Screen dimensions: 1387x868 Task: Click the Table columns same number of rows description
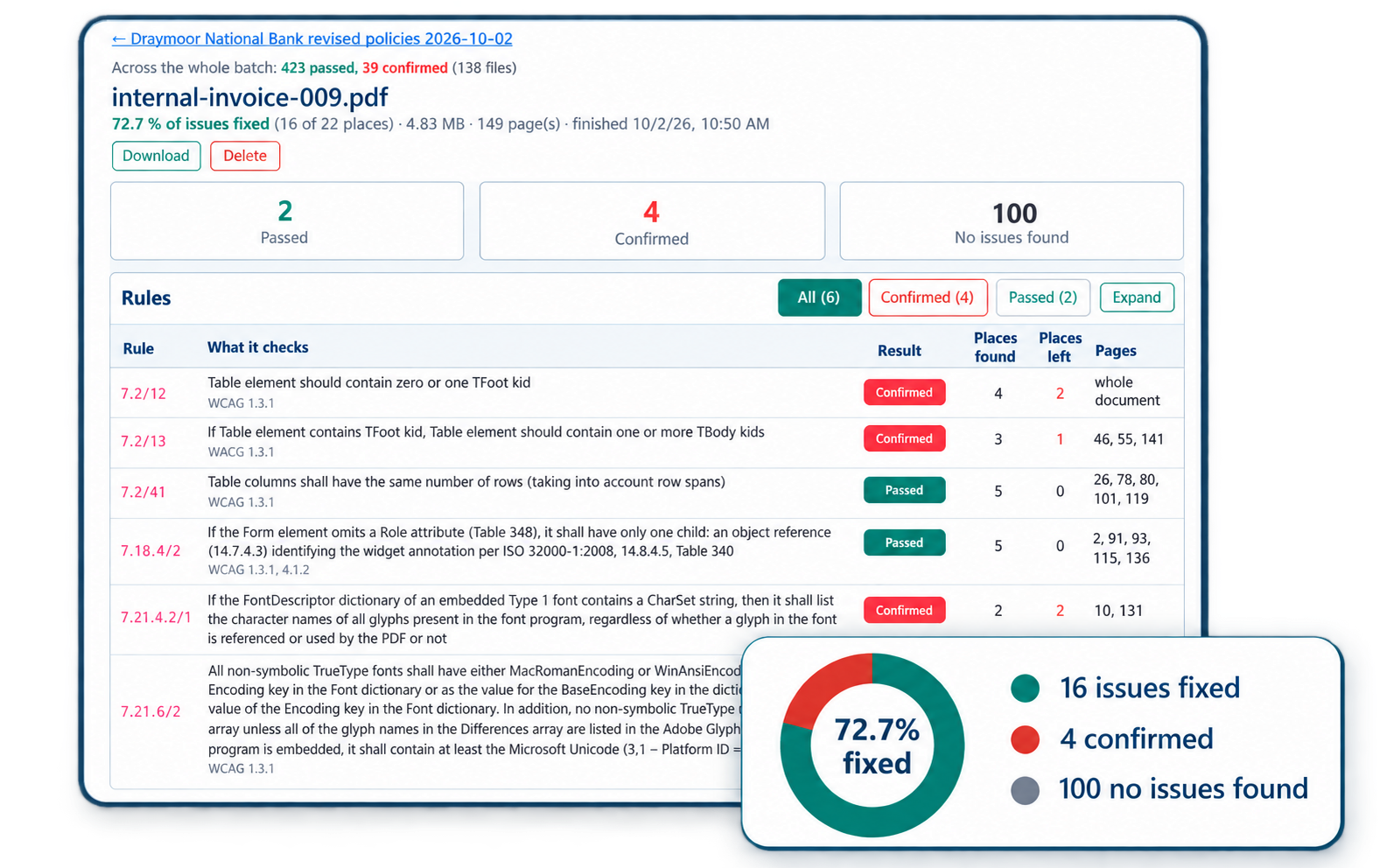[466, 482]
